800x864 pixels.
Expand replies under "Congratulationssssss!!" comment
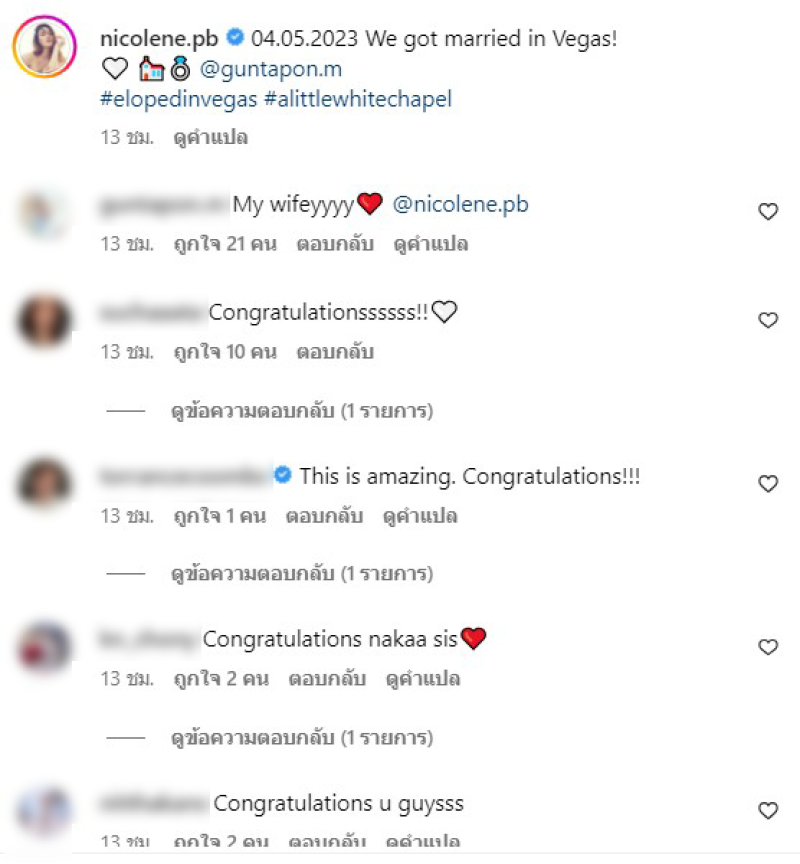coord(302,411)
